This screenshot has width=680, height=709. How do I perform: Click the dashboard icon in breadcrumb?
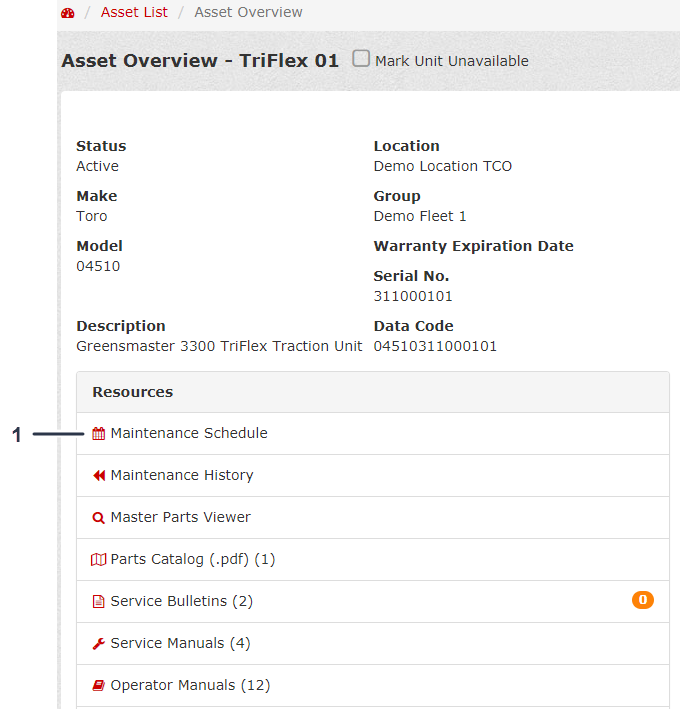[68, 13]
